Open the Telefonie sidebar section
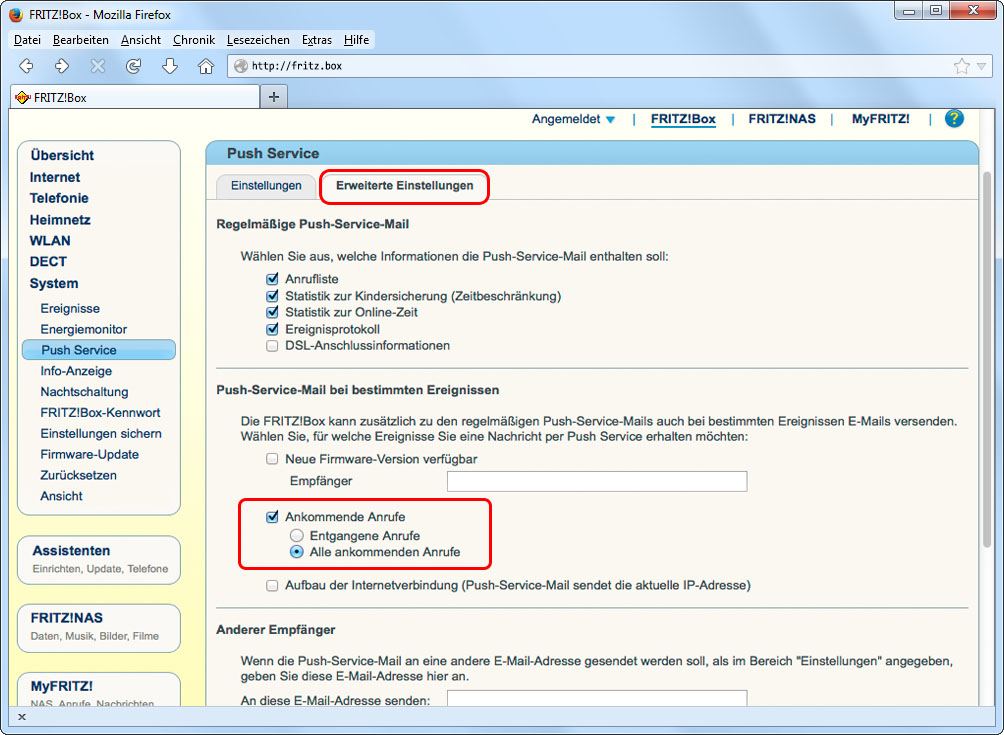This screenshot has width=1004, height=735. 59,198
